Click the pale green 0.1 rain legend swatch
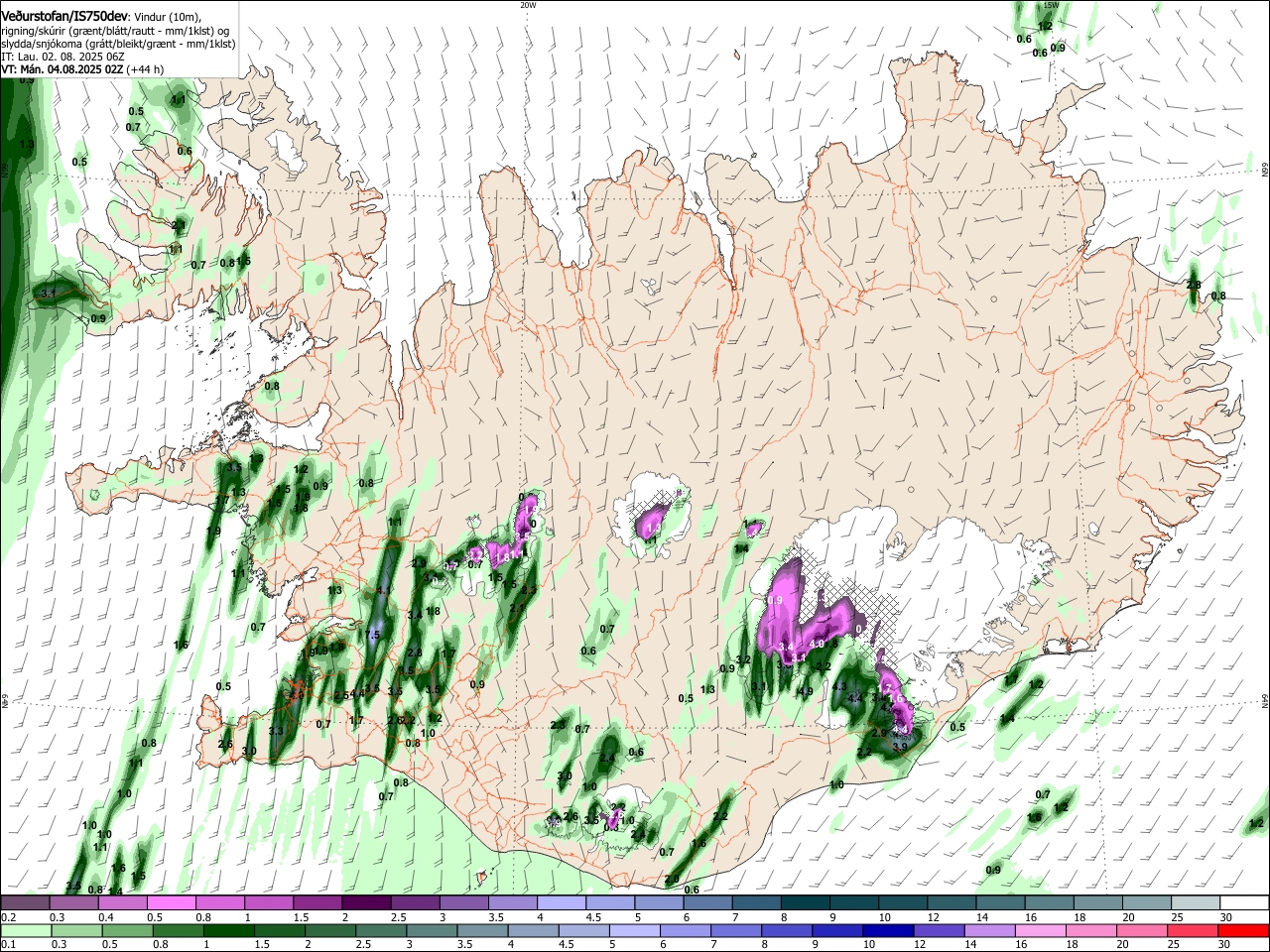 coord(26,931)
